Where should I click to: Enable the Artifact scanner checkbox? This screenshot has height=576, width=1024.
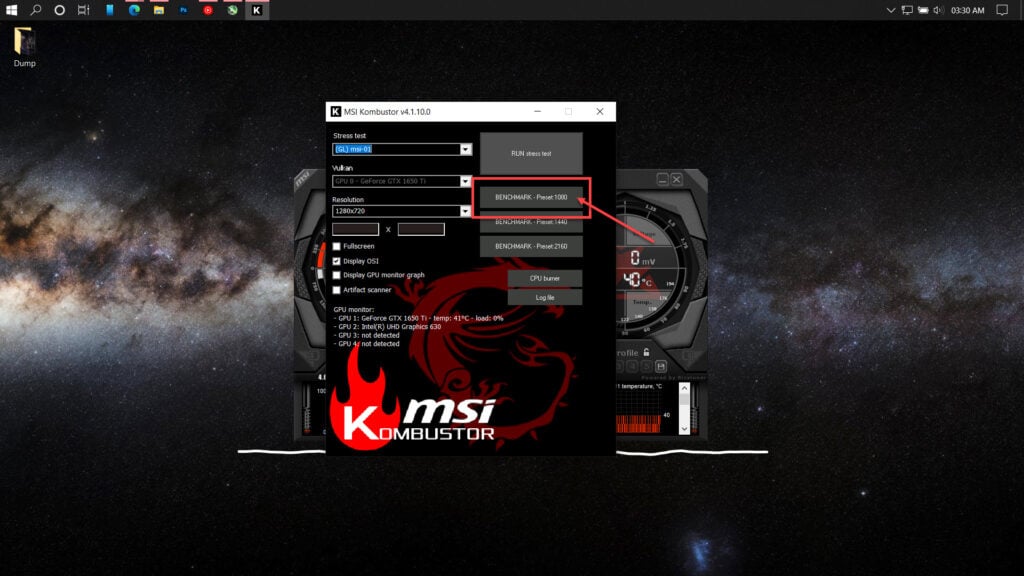pyautogui.click(x=336, y=290)
